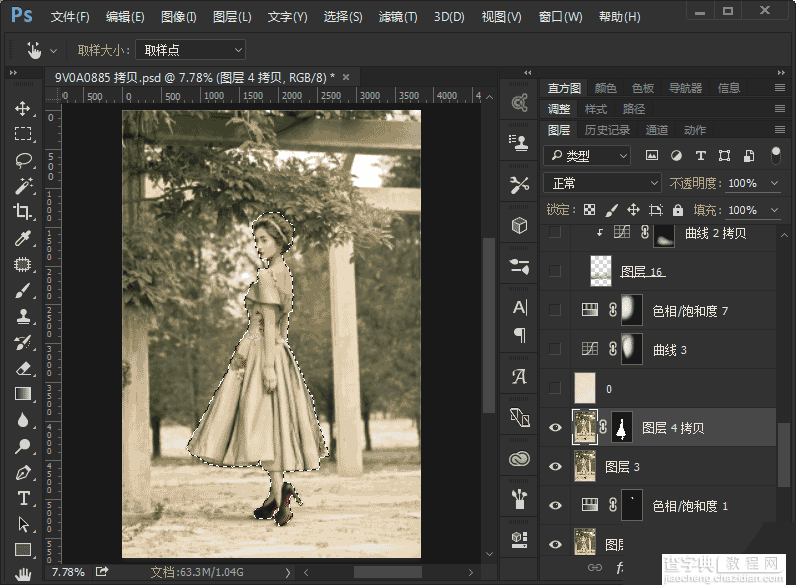Select the Rectangular Marquee tool
The width and height of the screenshot is (796, 585).
click(x=22, y=134)
